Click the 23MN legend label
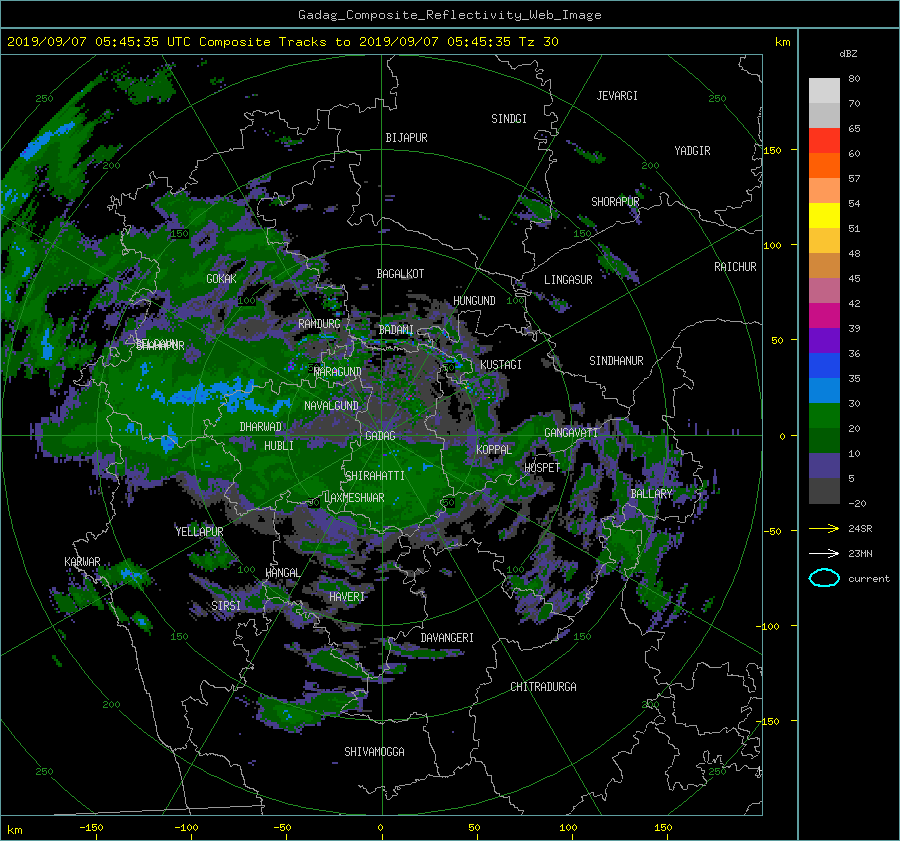 click(x=860, y=554)
